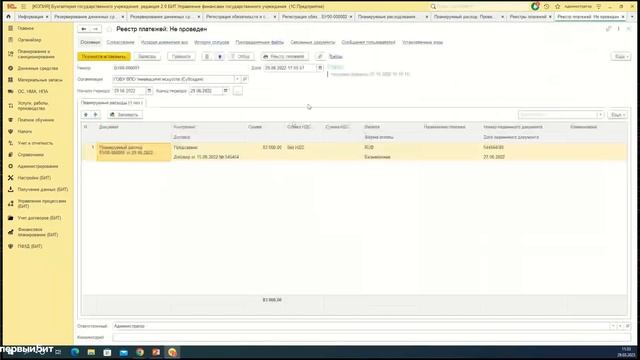Viewport: 640px width, 360px height.
Task: Open the favorites star in title bar
Action: [x=558, y=7]
